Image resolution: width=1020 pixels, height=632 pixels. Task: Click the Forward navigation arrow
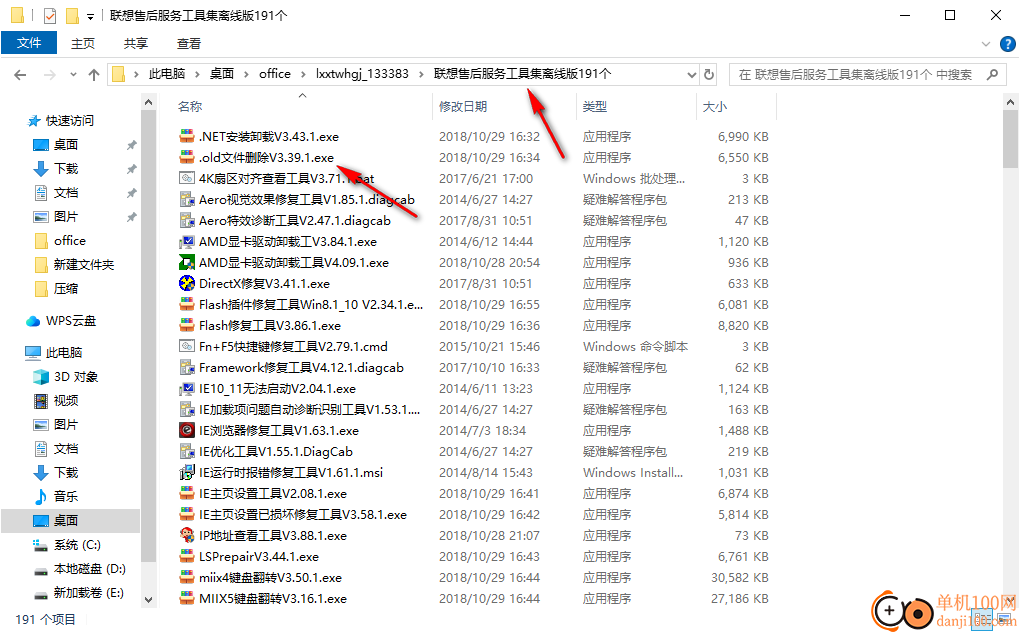click(x=49, y=75)
